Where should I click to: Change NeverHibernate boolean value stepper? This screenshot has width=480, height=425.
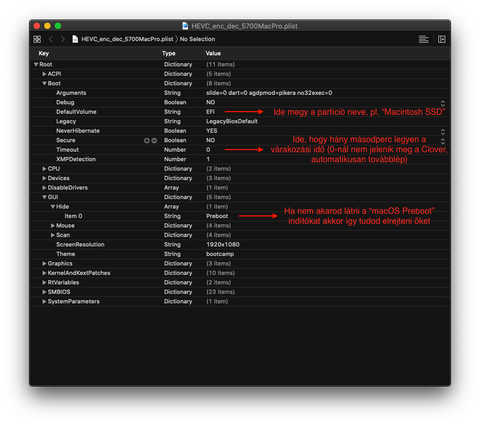coord(443,131)
